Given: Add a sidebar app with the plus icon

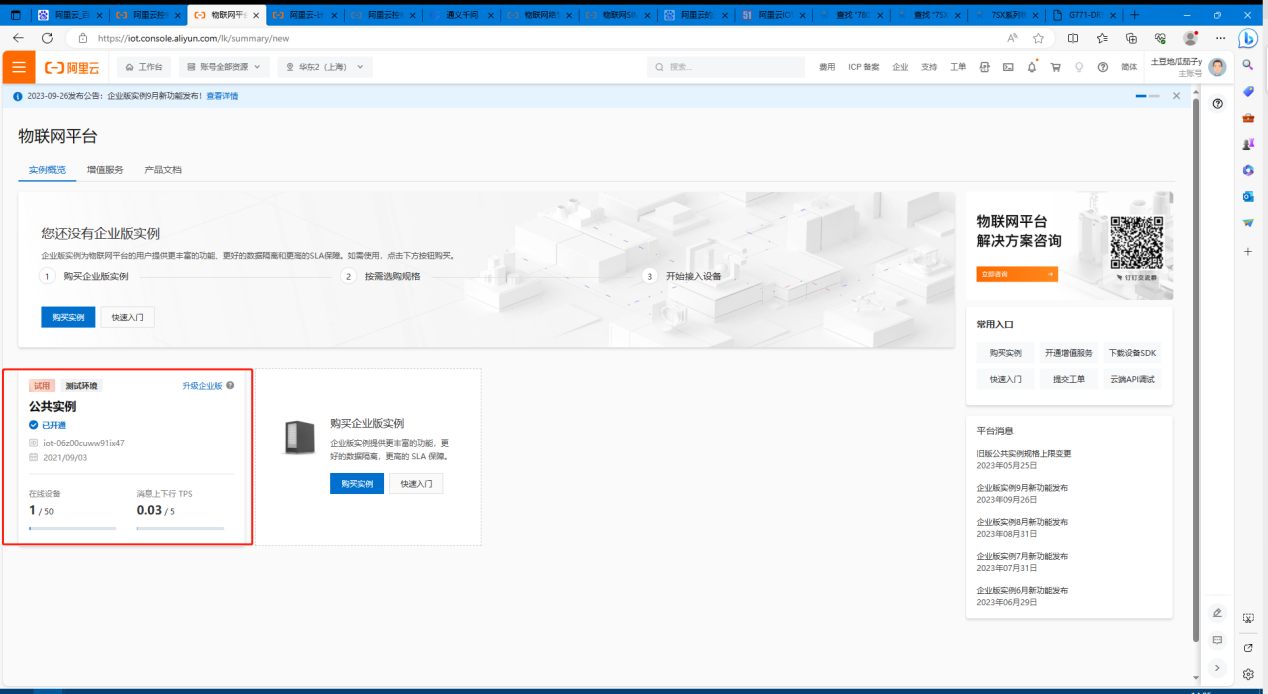Looking at the screenshot, I should coord(1248,251).
